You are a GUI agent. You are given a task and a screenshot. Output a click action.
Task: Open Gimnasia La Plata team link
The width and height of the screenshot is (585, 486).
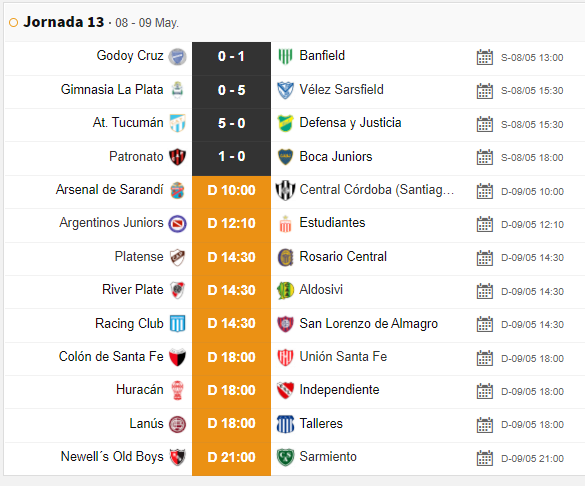tap(112, 90)
